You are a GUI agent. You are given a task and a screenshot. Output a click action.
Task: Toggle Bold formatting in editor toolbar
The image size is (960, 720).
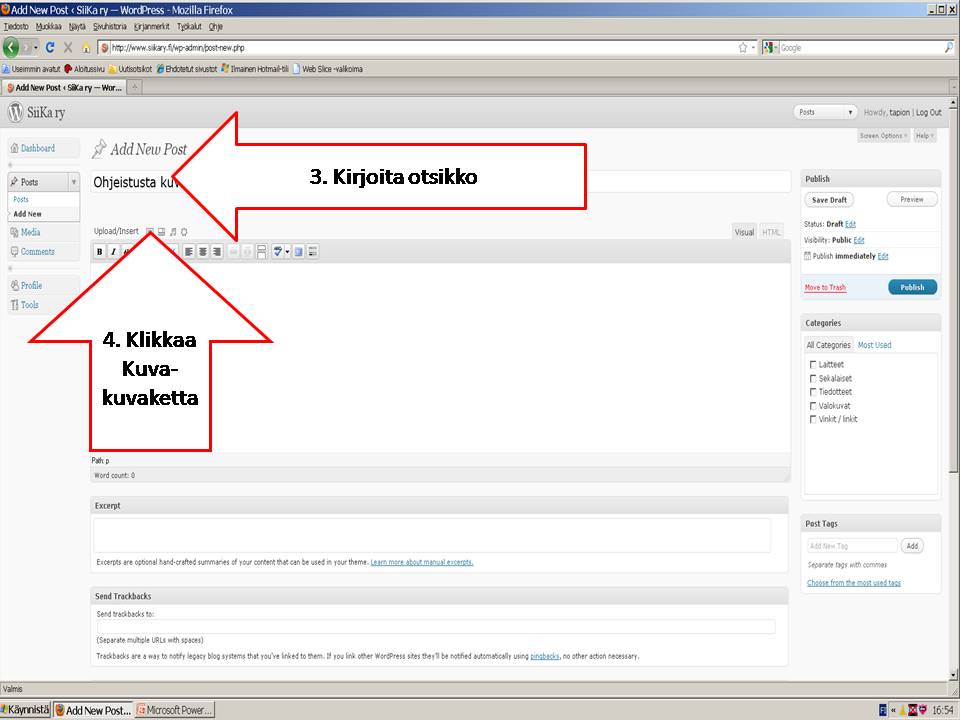point(99,252)
